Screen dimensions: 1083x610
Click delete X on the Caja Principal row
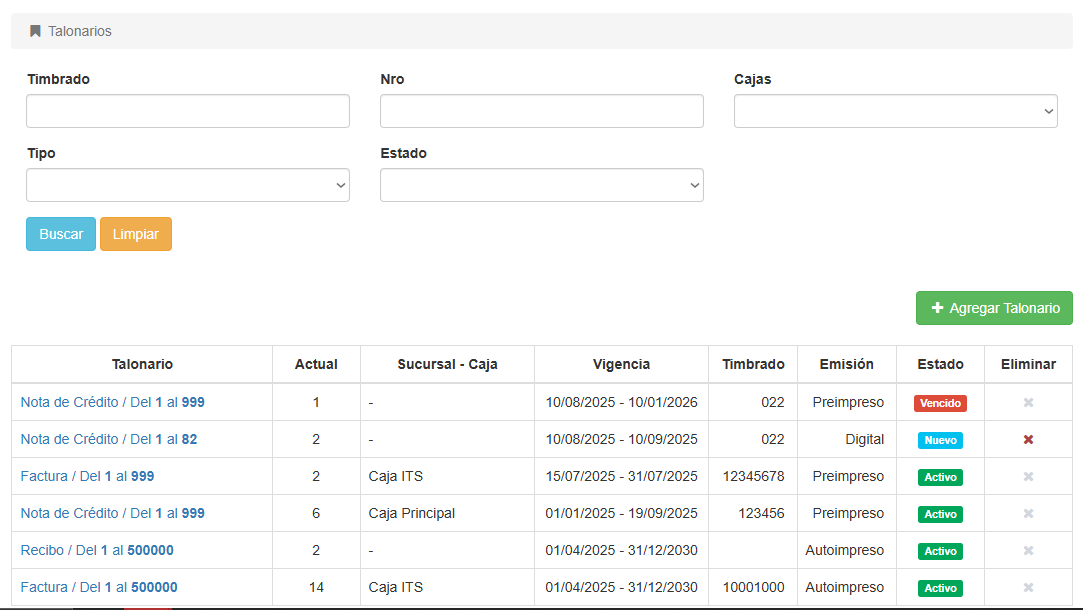pos(1028,514)
